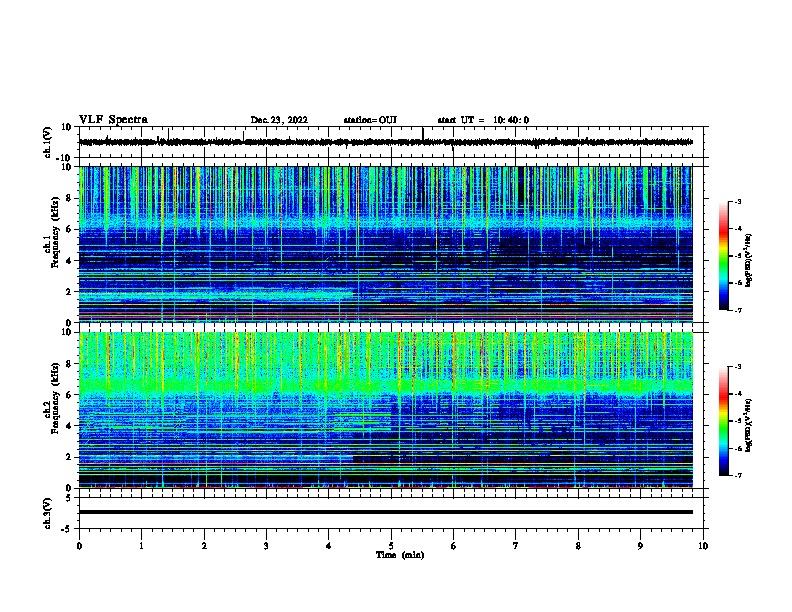Screen dimensions: 792x612
Task: Click time-axis tick label "2"
Action: tap(204, 546)
